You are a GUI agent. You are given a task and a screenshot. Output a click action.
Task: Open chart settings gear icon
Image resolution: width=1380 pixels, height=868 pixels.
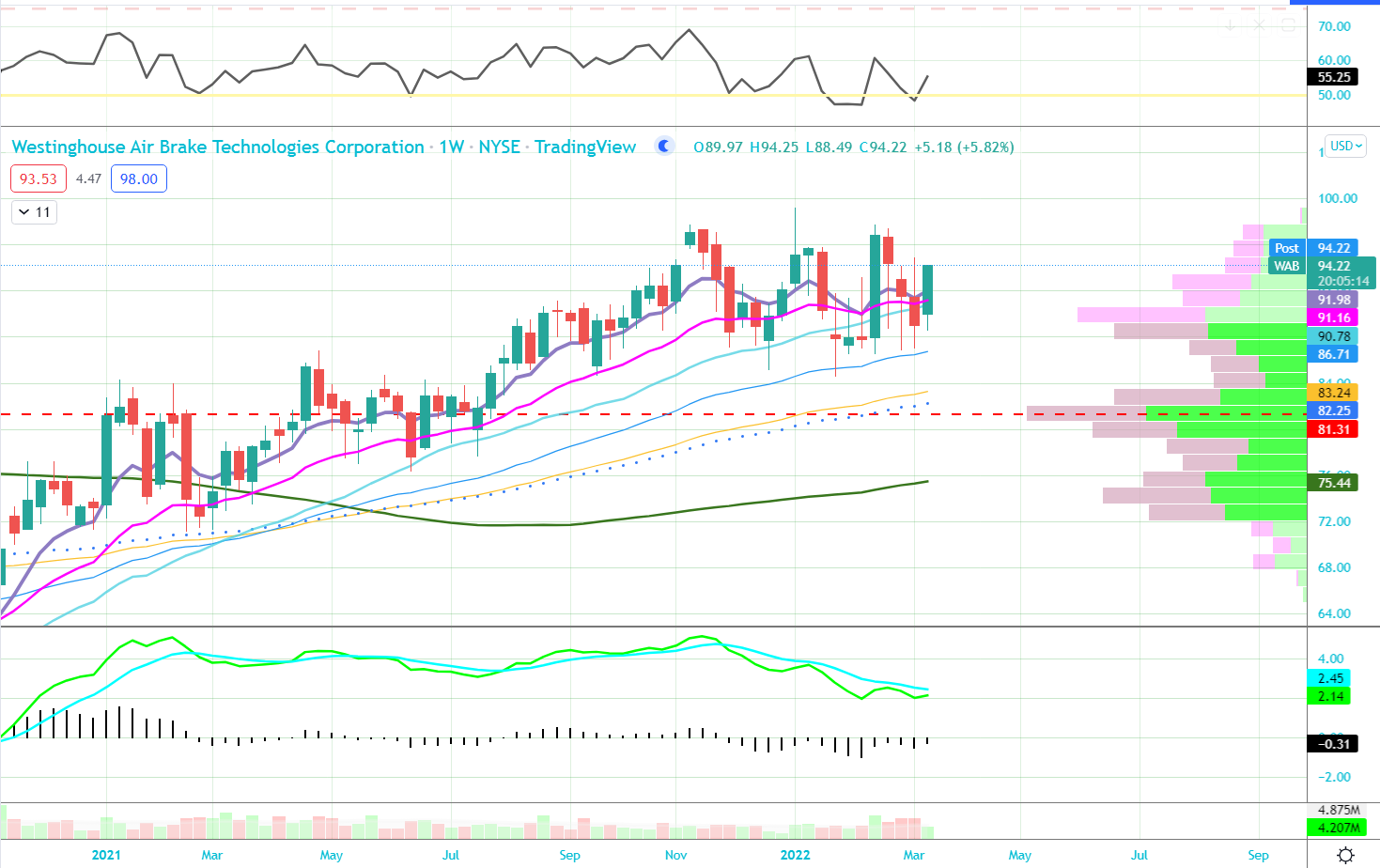coord(1345,855)
